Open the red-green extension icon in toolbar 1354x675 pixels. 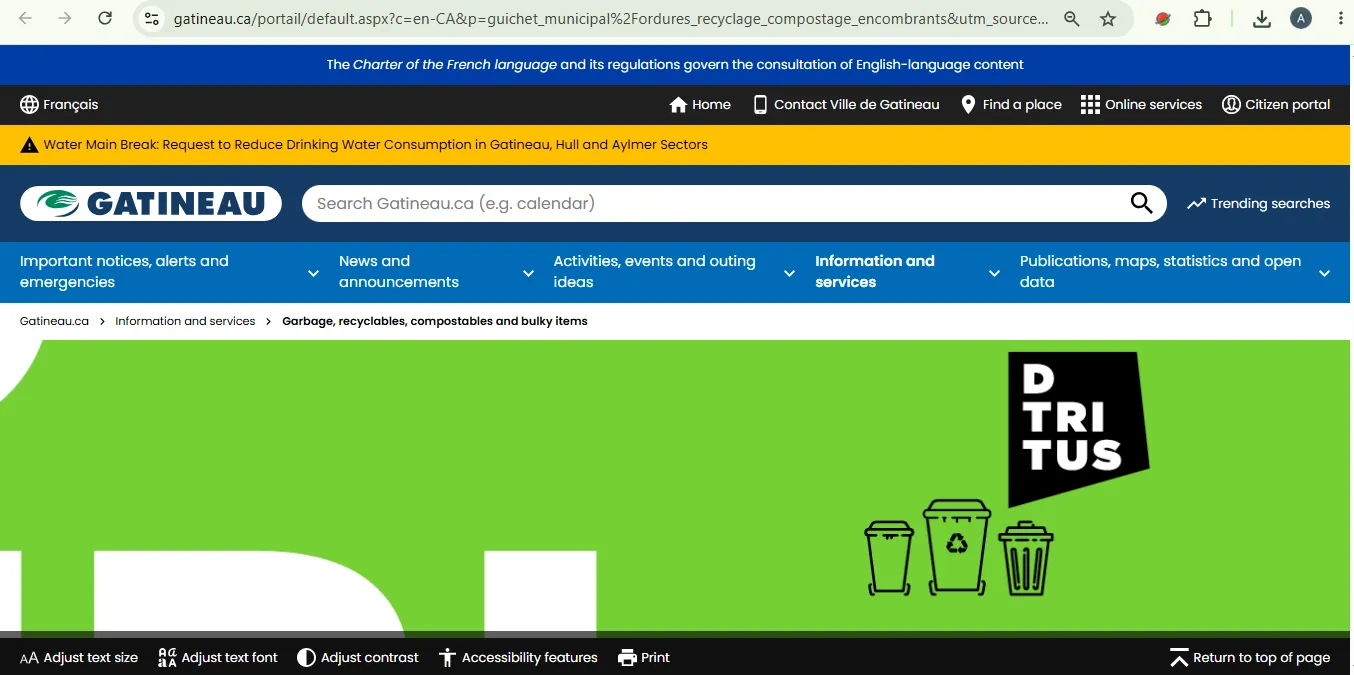pyautogui.click(x=1162, y=18)
